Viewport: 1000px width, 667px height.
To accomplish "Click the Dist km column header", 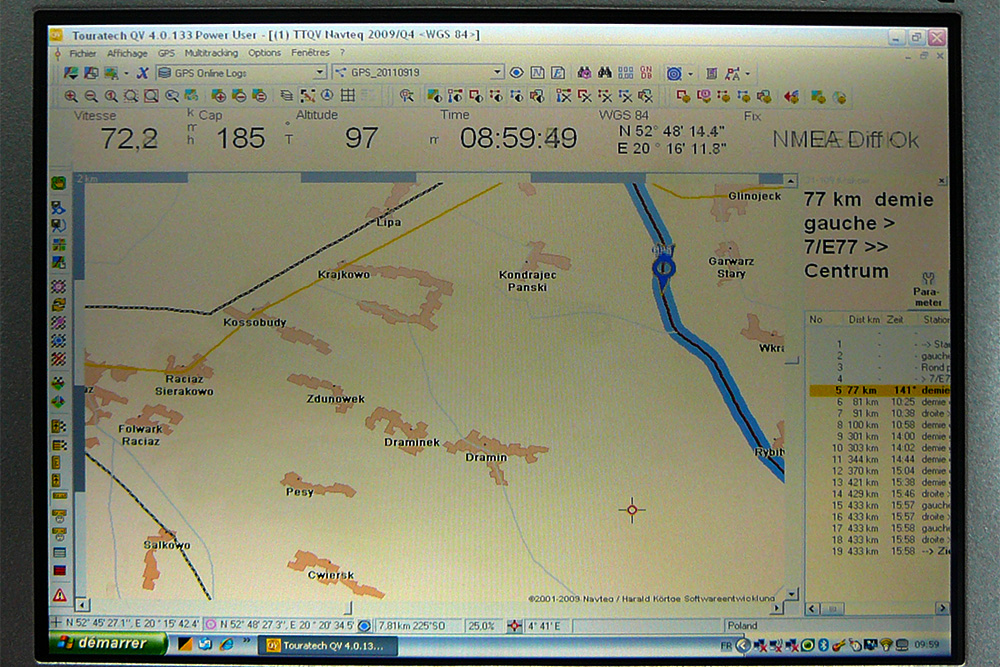I will coord(864,319).
